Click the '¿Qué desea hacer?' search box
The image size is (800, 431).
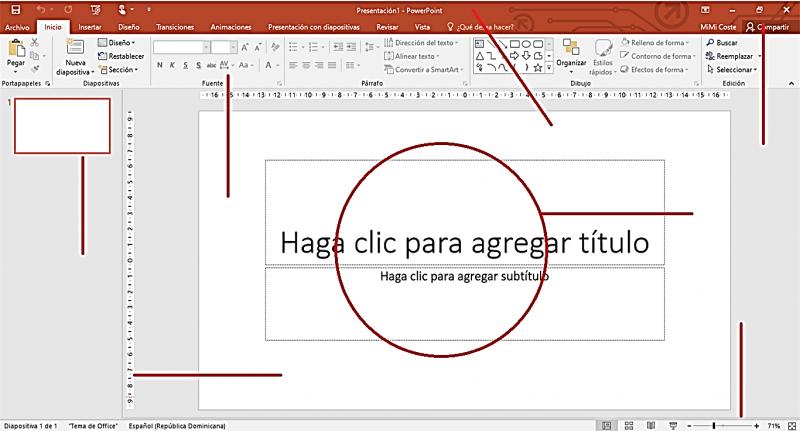pos(480,27)
